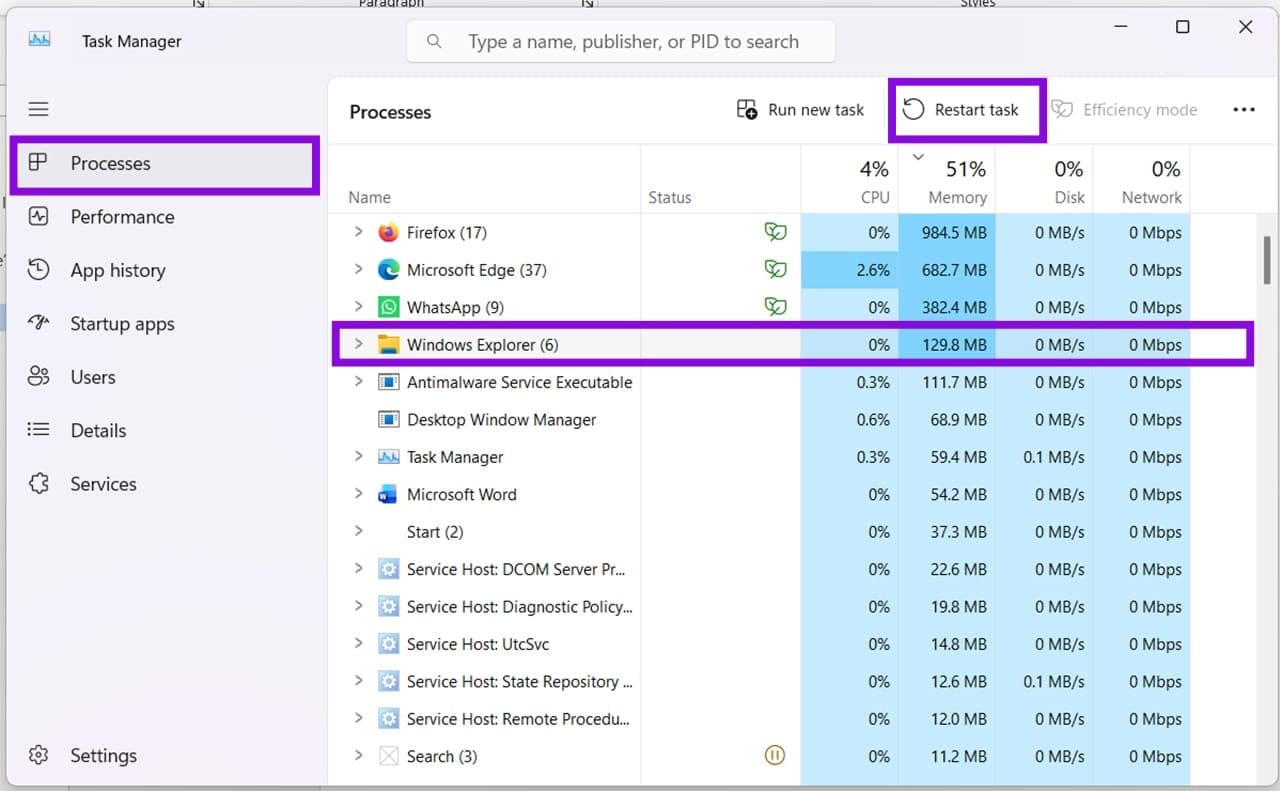The height and width of the screenshot is (791, 1280).
Task: Expand the Search (3) process group
Action: (x=359, y=756)
